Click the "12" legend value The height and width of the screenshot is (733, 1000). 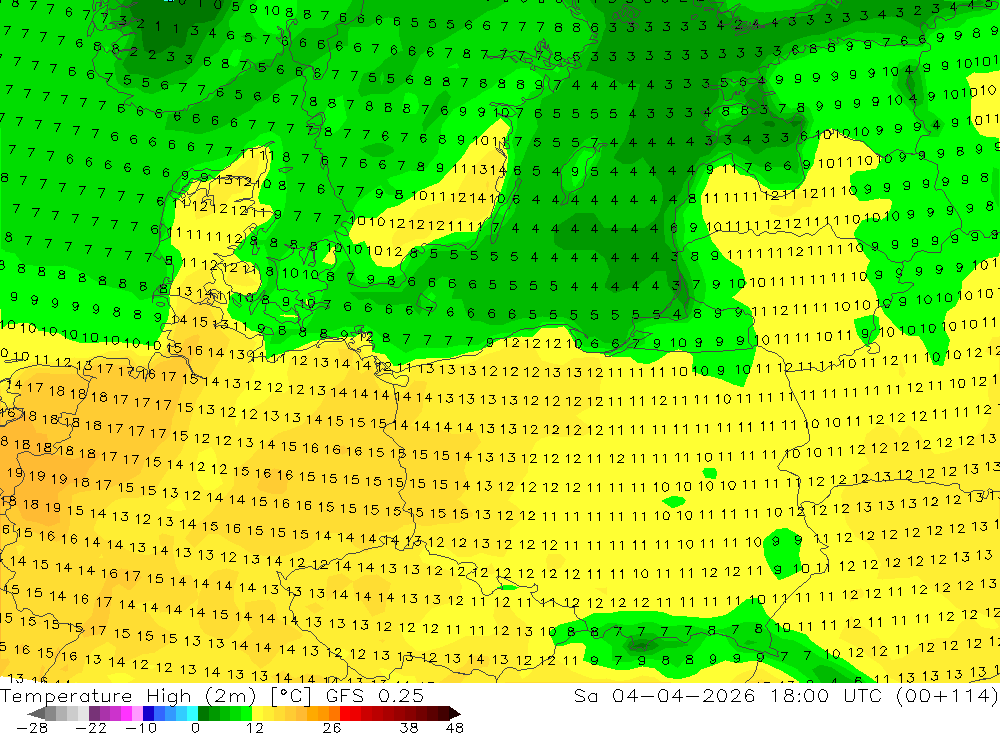254,727
